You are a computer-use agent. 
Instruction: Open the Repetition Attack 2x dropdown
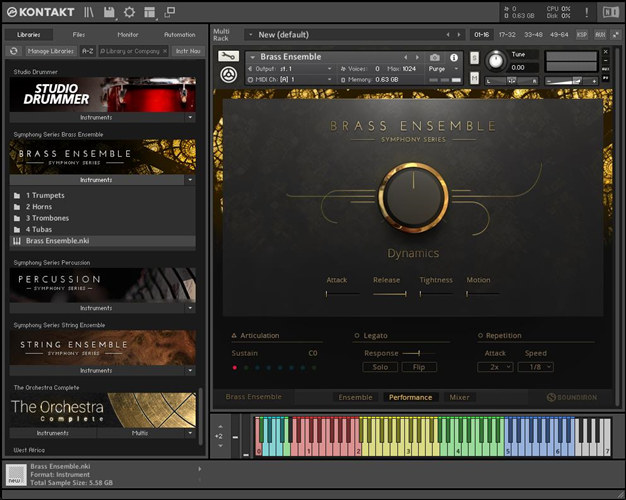(495, 367)
